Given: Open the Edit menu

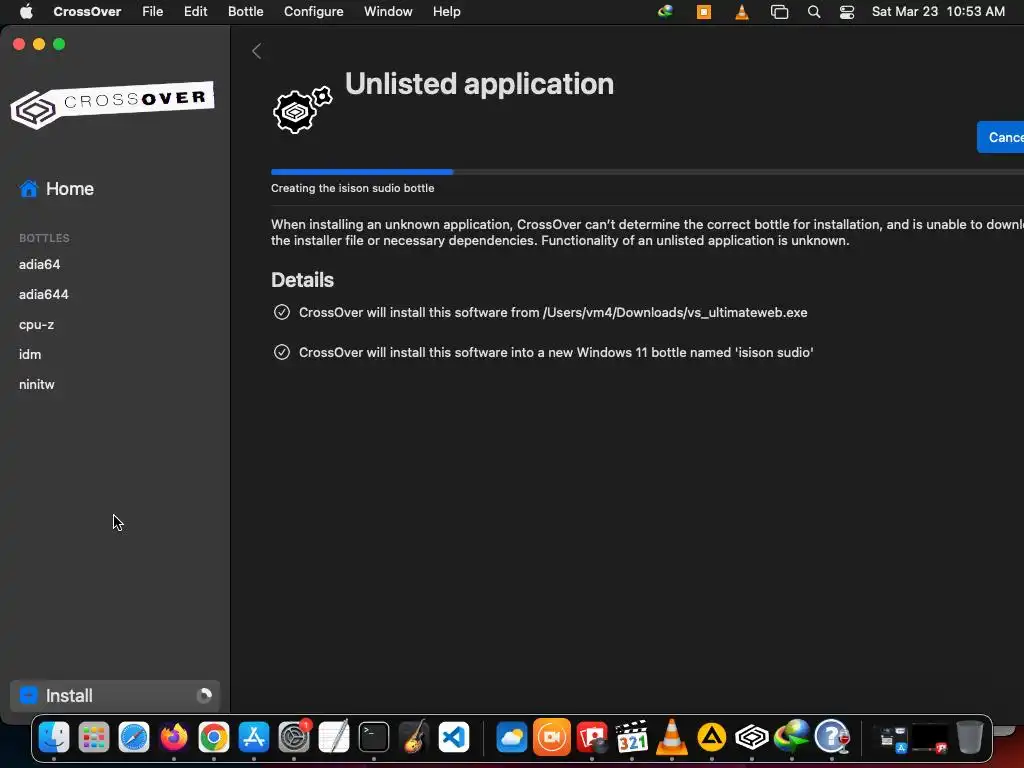Looking at the screenshot, I should pos(195,11).
